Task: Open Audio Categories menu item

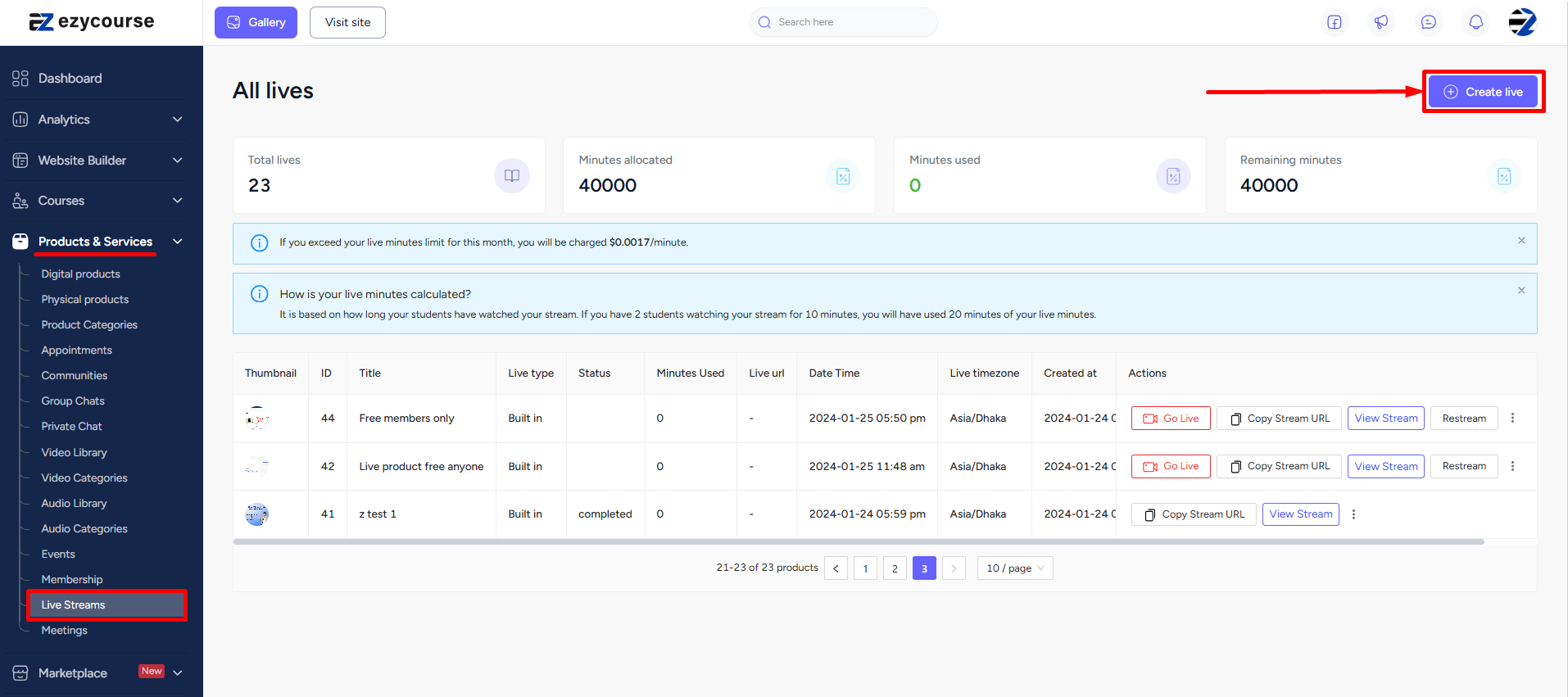Action: coord(84,529)
